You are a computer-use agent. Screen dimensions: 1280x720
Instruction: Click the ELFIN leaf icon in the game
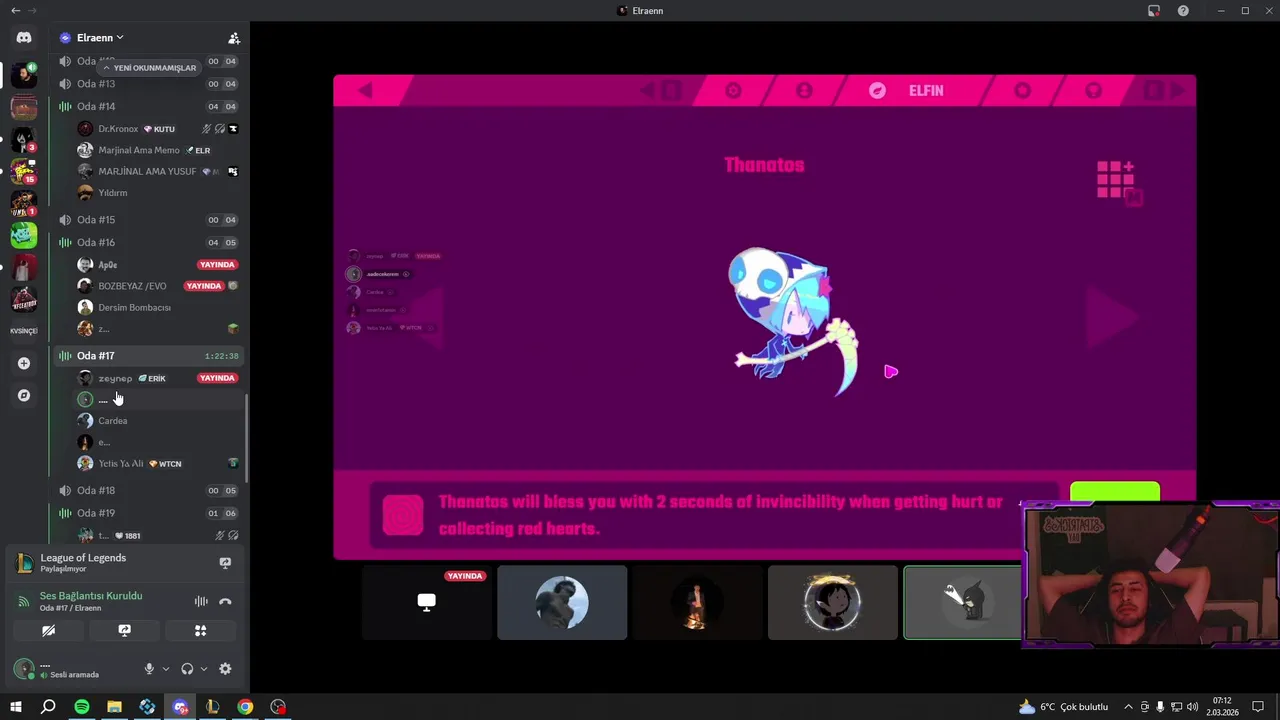[x=877, y=90]
